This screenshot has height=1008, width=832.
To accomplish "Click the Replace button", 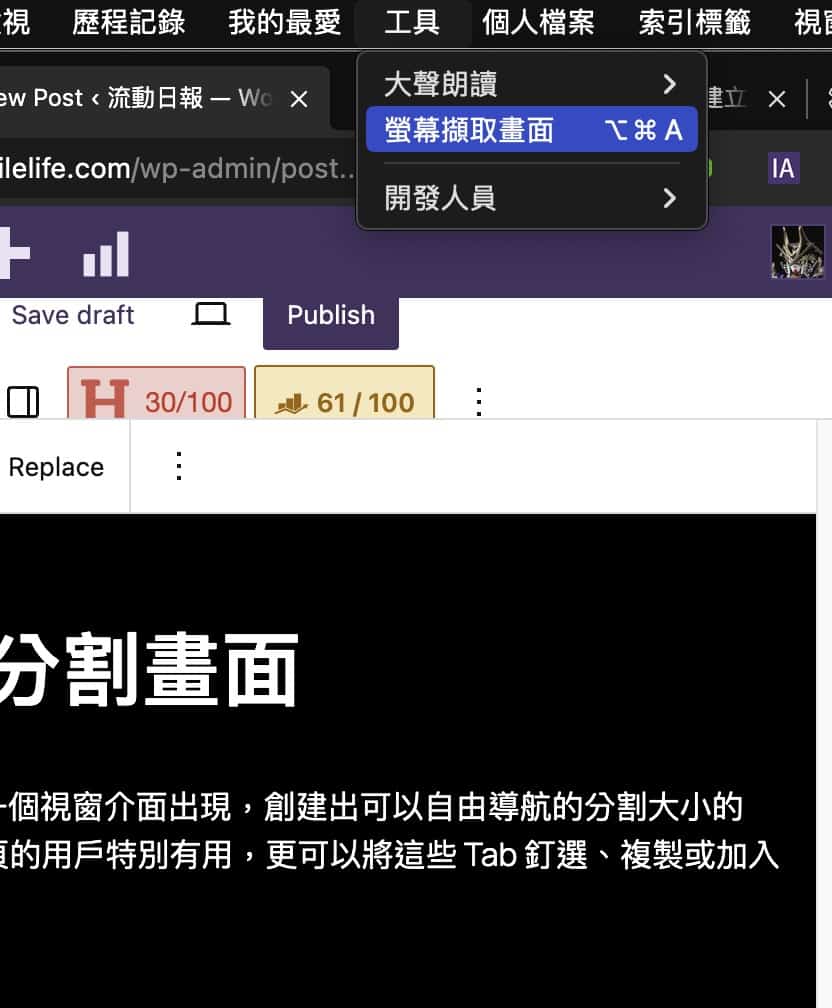I will tap(55, 466).
